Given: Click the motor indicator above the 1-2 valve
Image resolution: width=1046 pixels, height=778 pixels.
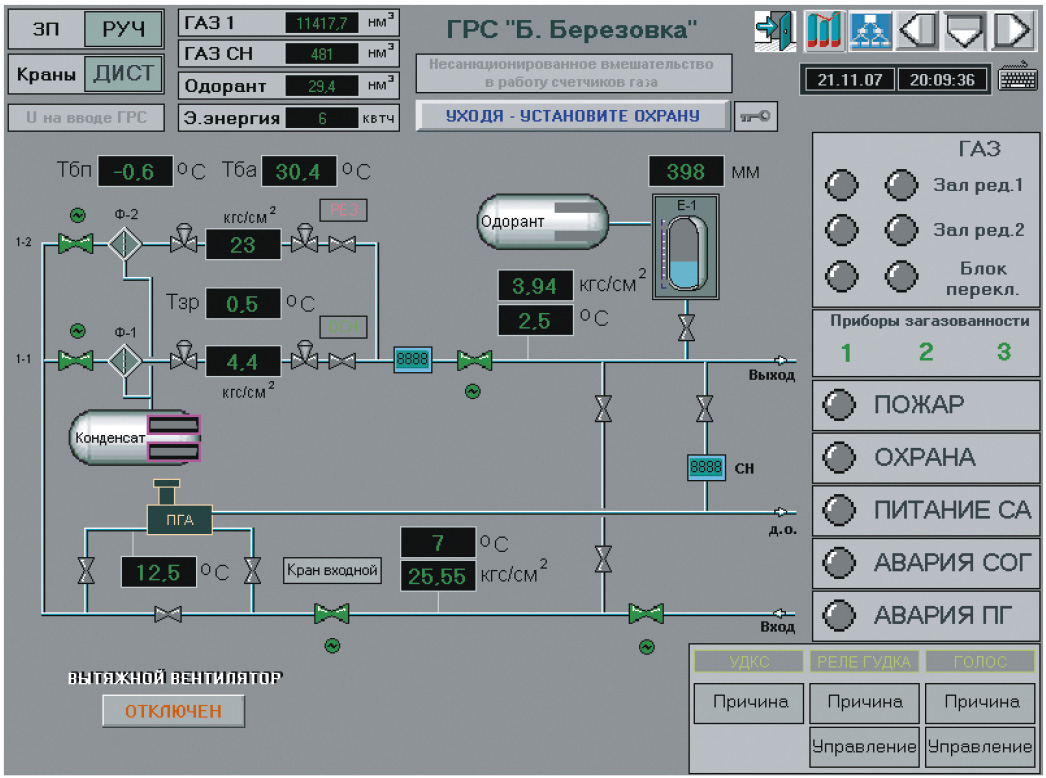Looking at the screenshot, I should coord(77,215).
